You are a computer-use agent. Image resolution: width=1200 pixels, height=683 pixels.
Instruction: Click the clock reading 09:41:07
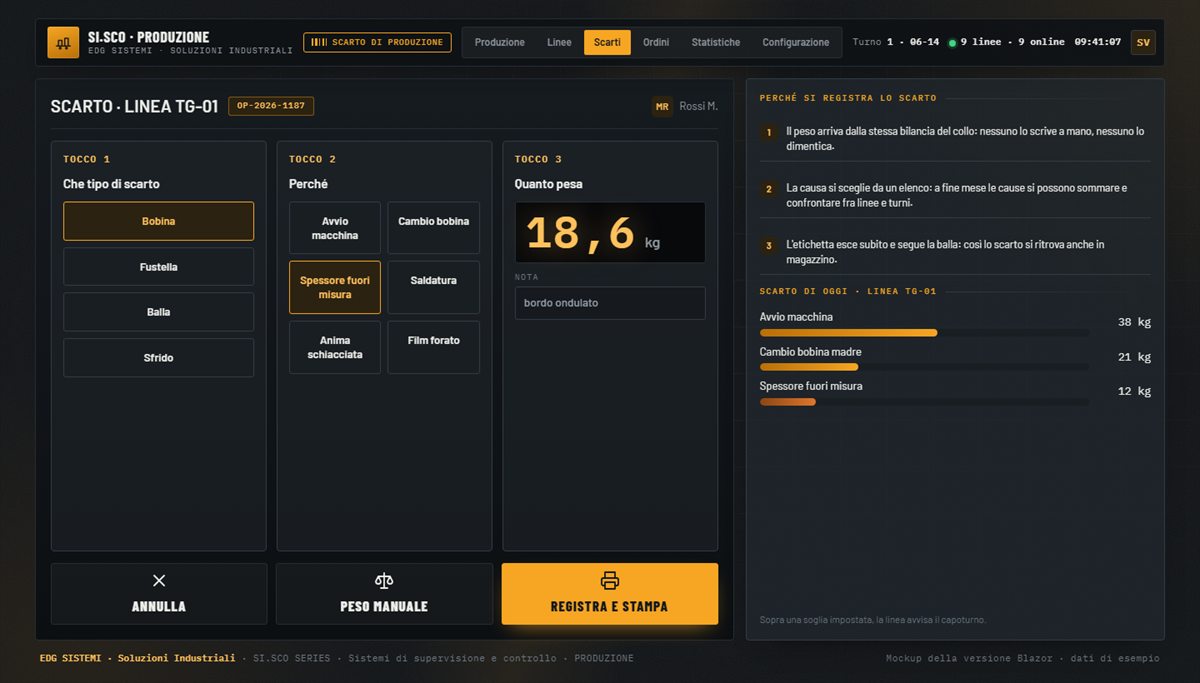(1098, 42)
